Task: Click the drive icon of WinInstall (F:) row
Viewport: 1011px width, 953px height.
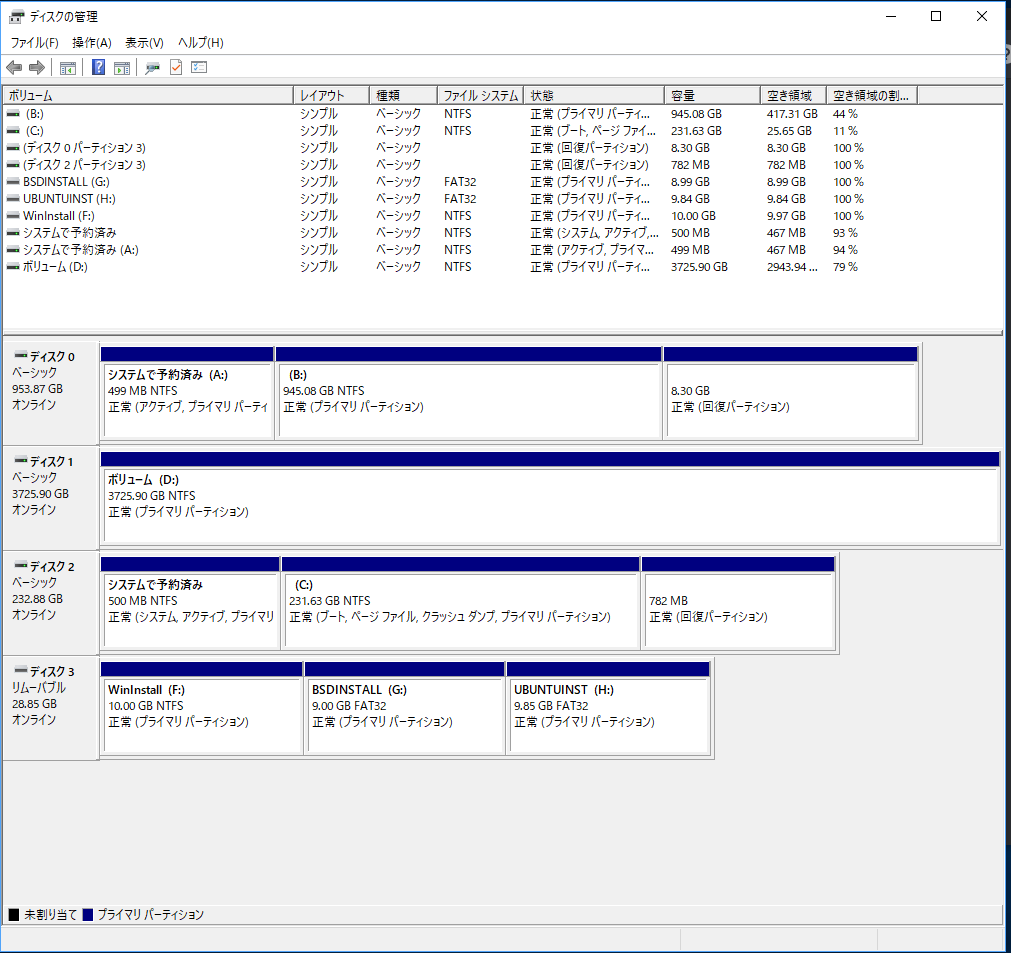Action: [13, 216]
